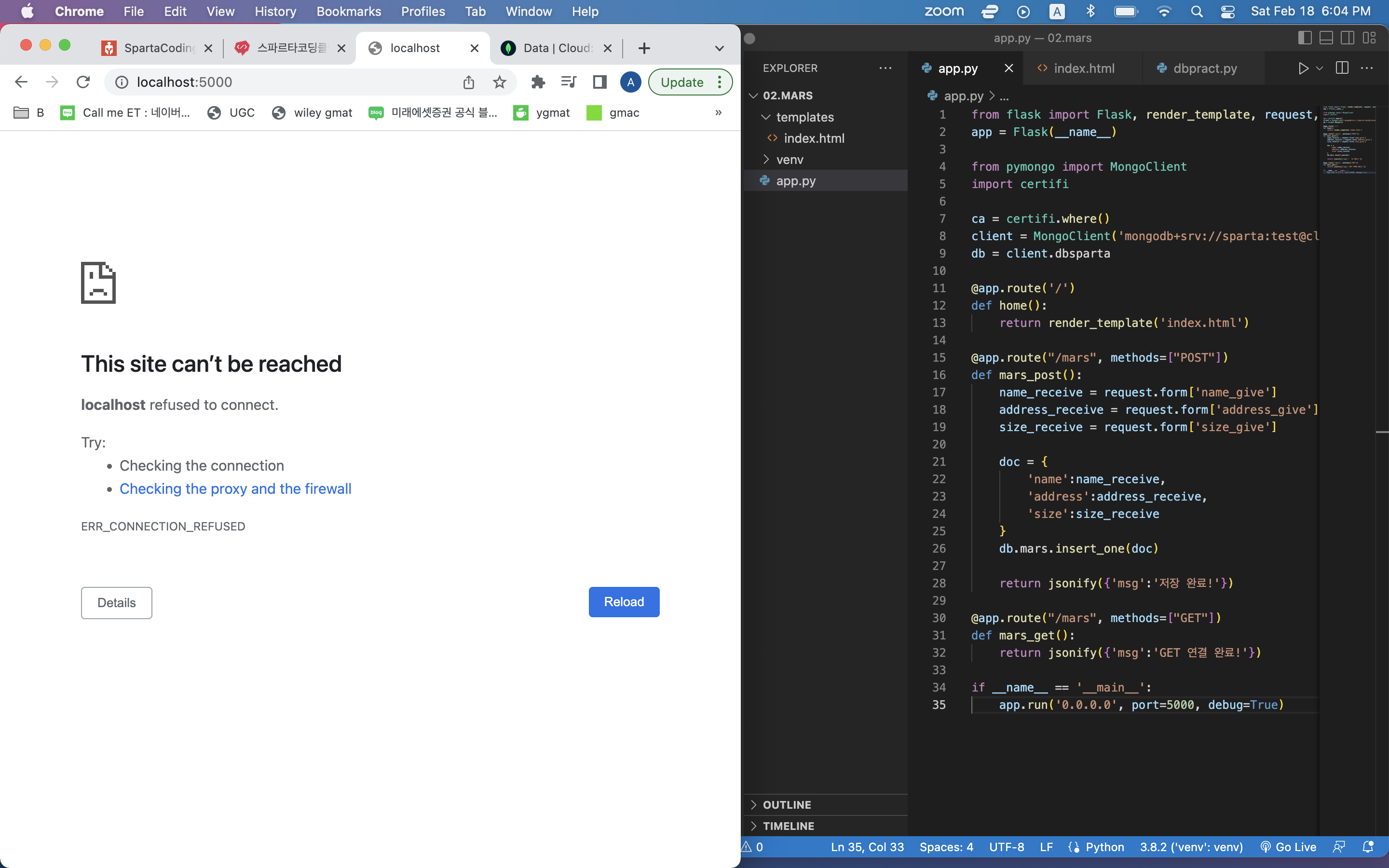Open Chrome profile avatar A
Screen dimensions: 1389x868
click(630, 82)
